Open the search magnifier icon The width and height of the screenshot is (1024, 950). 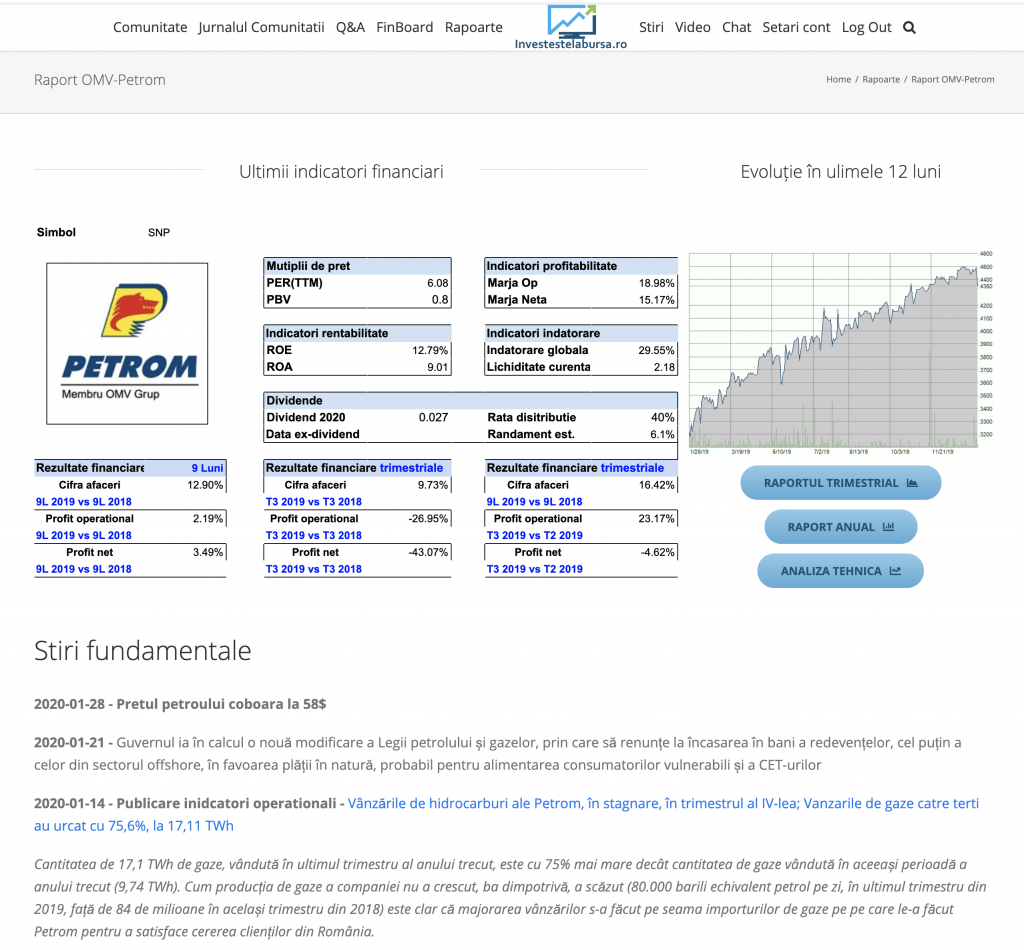pos(909,27)
